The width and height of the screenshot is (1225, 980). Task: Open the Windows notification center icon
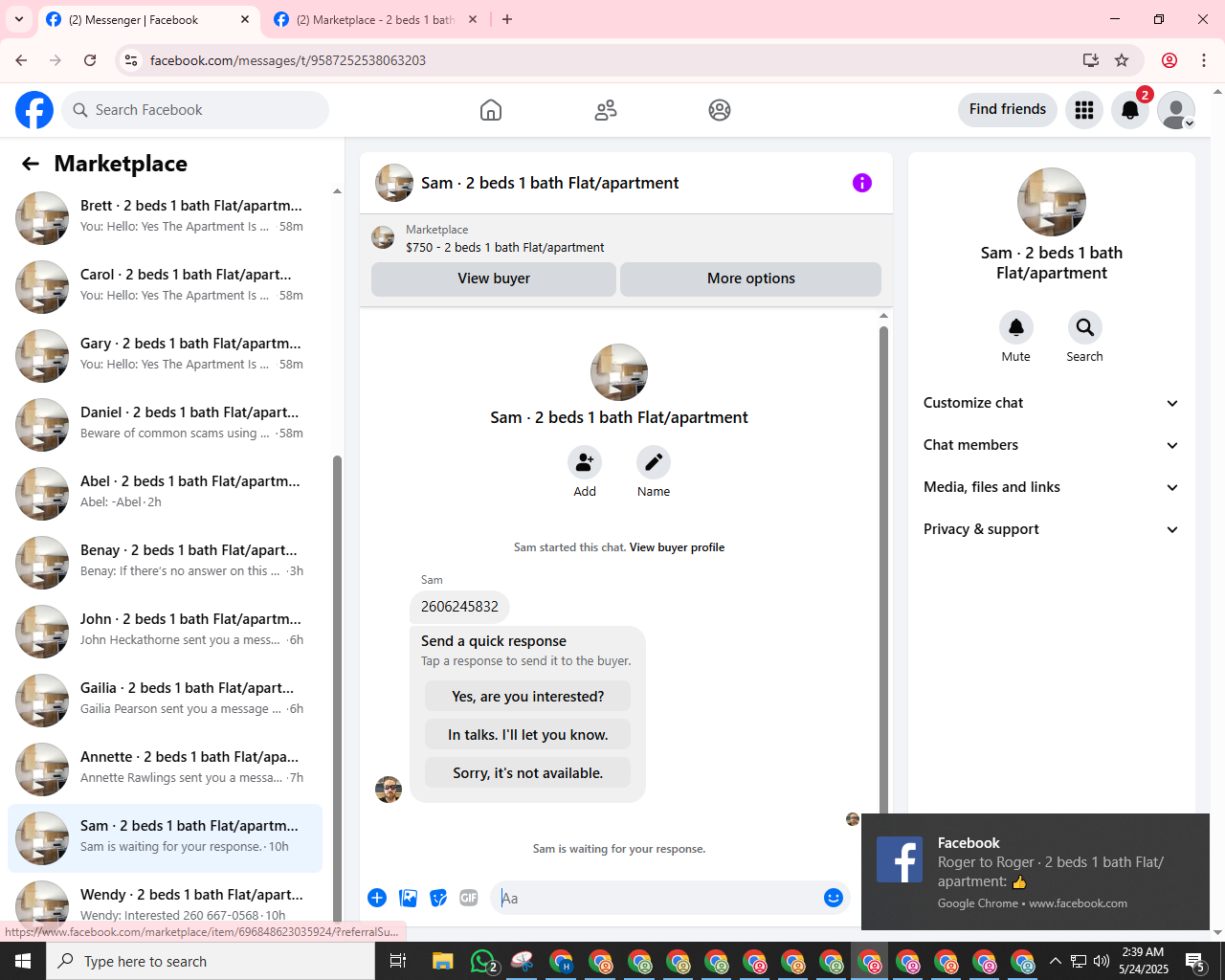pos(1195,961)
